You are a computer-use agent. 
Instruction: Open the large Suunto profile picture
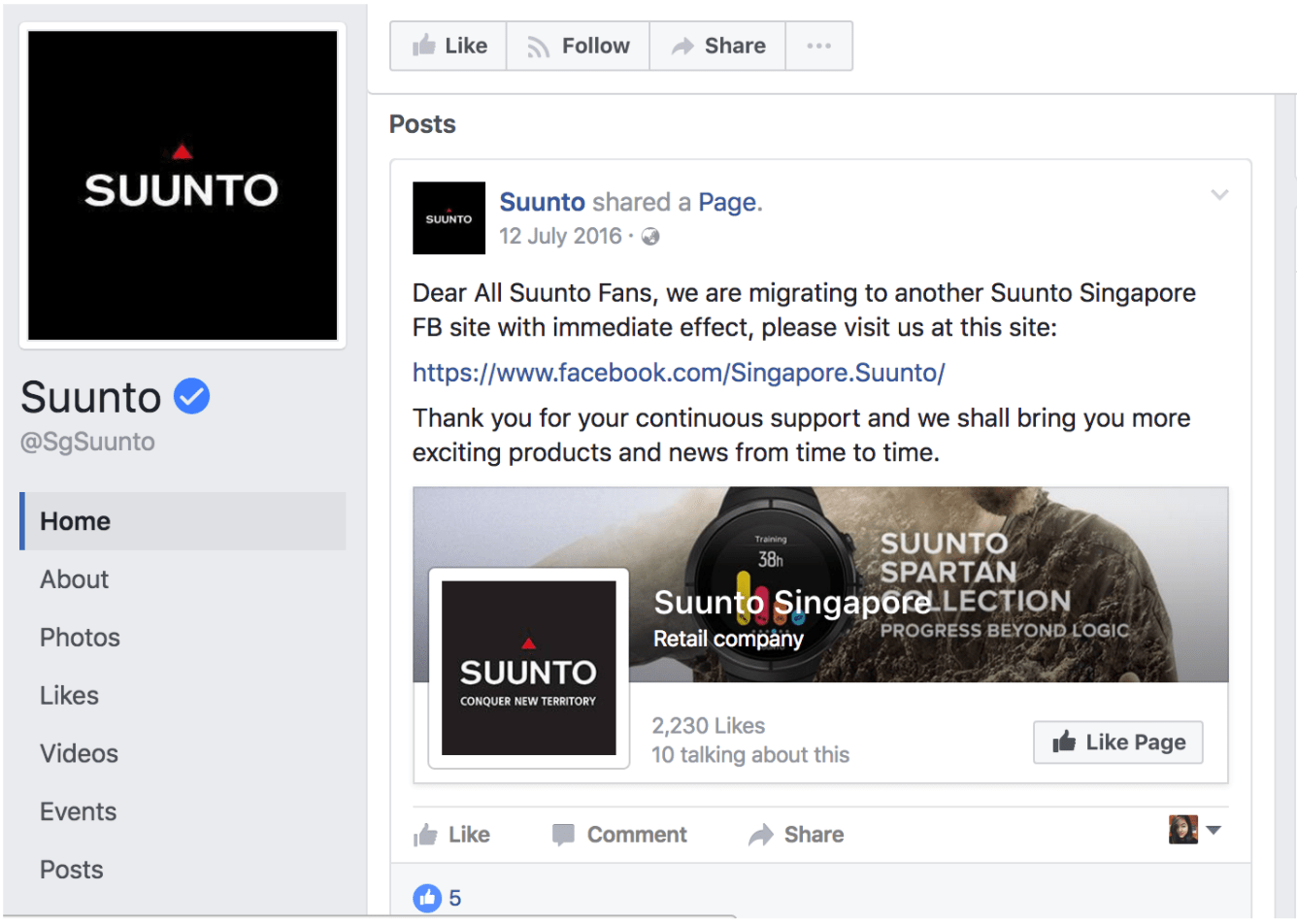pos(182,185)
